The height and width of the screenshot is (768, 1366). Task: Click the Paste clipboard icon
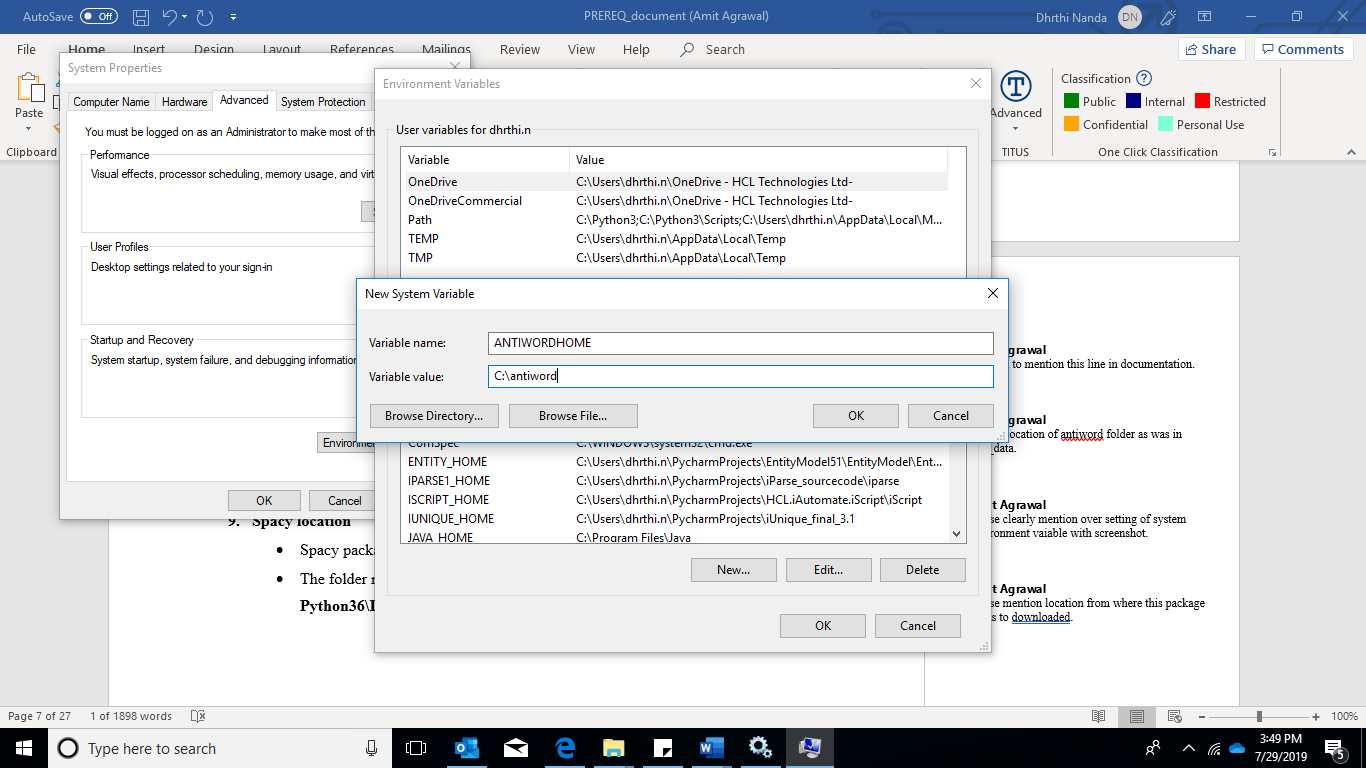click(29, 90)
